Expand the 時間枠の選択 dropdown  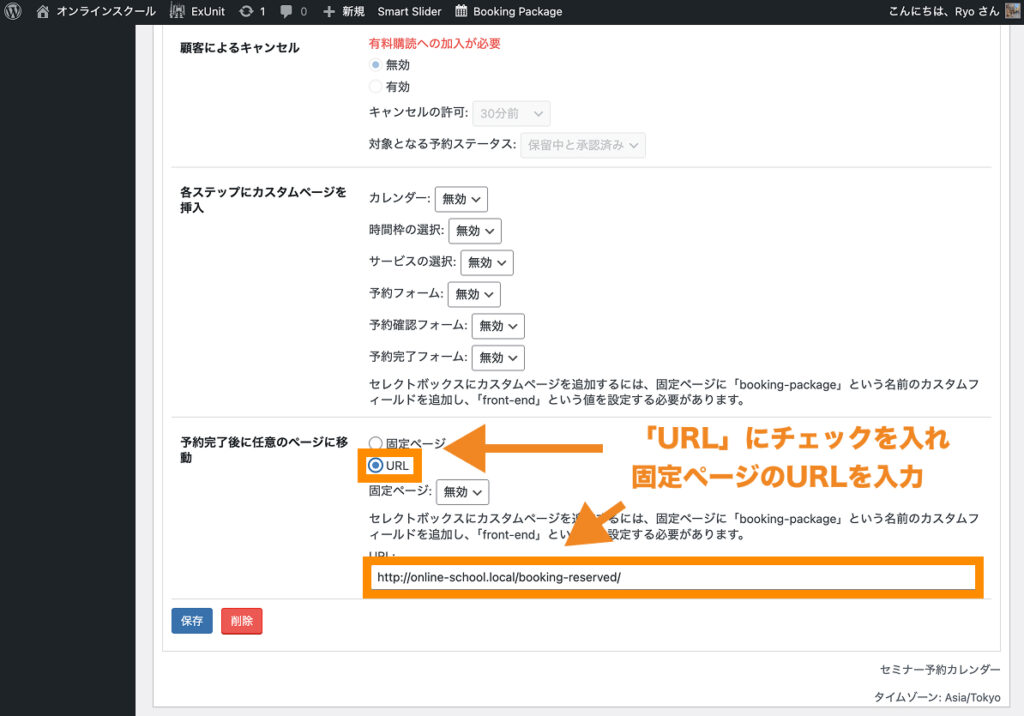474,231
